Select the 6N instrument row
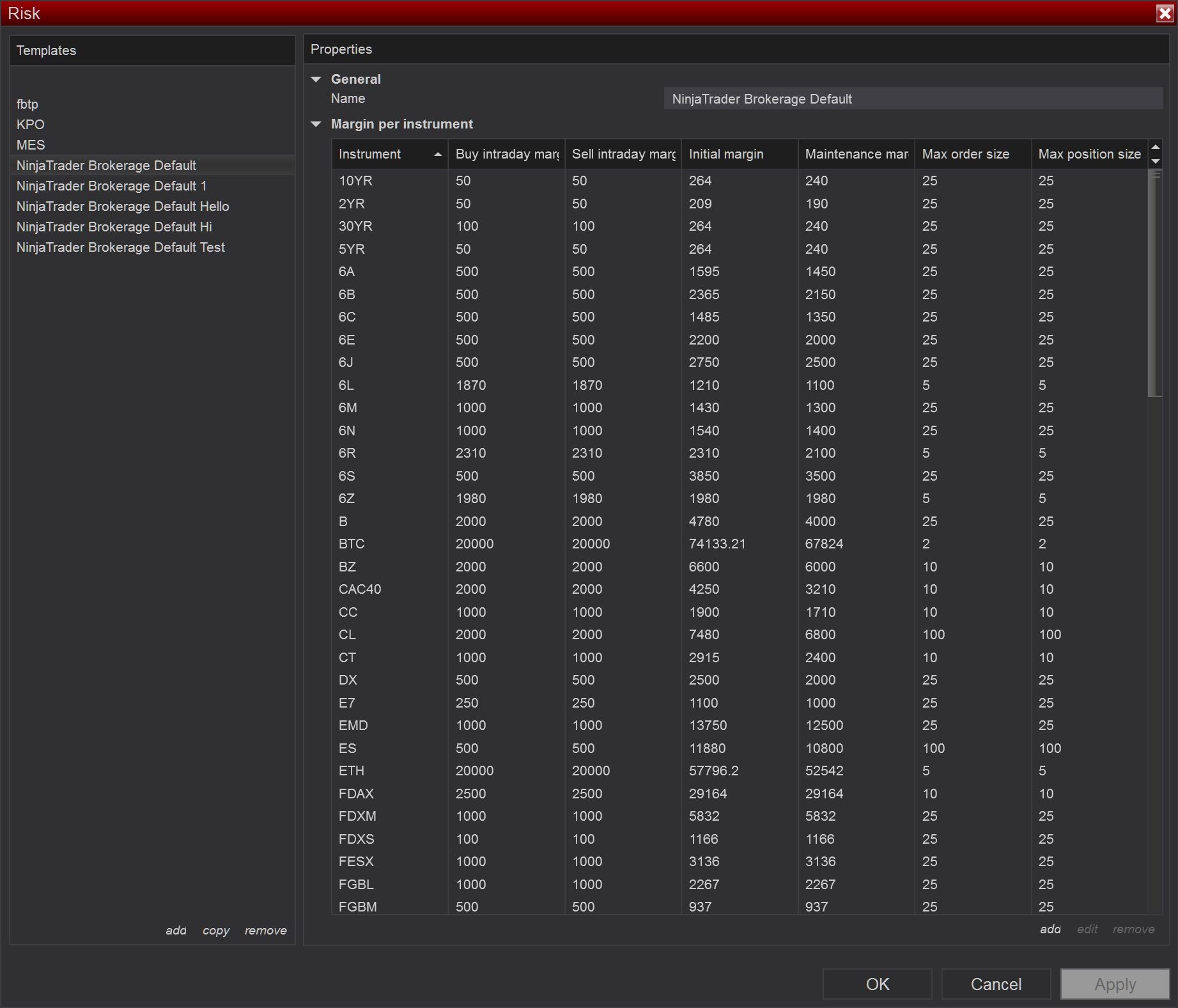This screenshot has height=1008, width=1178. [740, 431]
